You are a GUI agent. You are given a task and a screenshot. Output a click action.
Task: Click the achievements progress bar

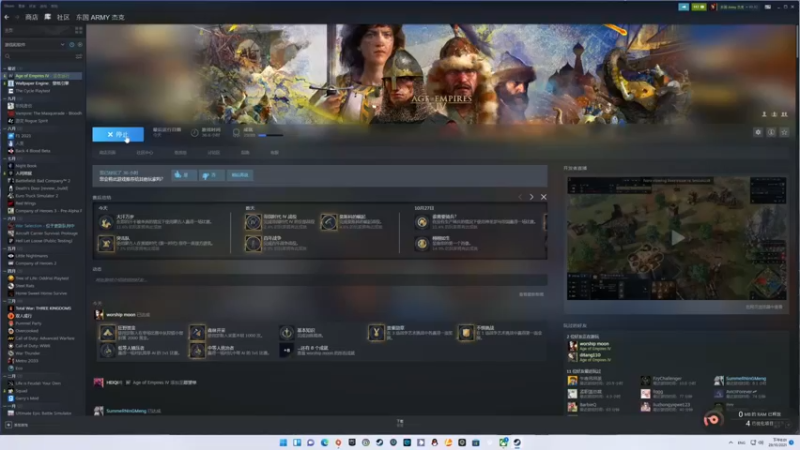[270, 135]
